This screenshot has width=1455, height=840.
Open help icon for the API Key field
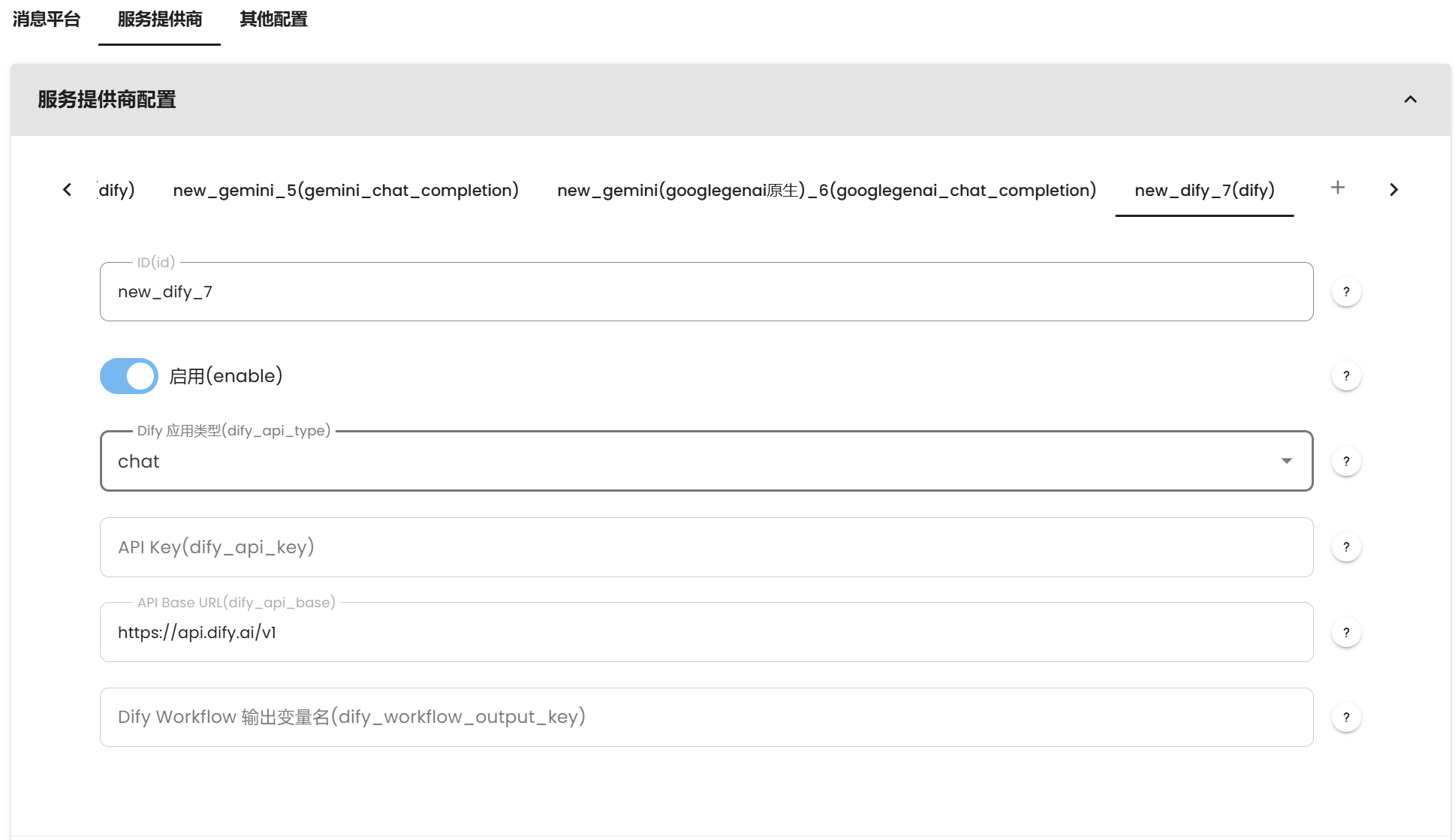[x=1346, y=547]
